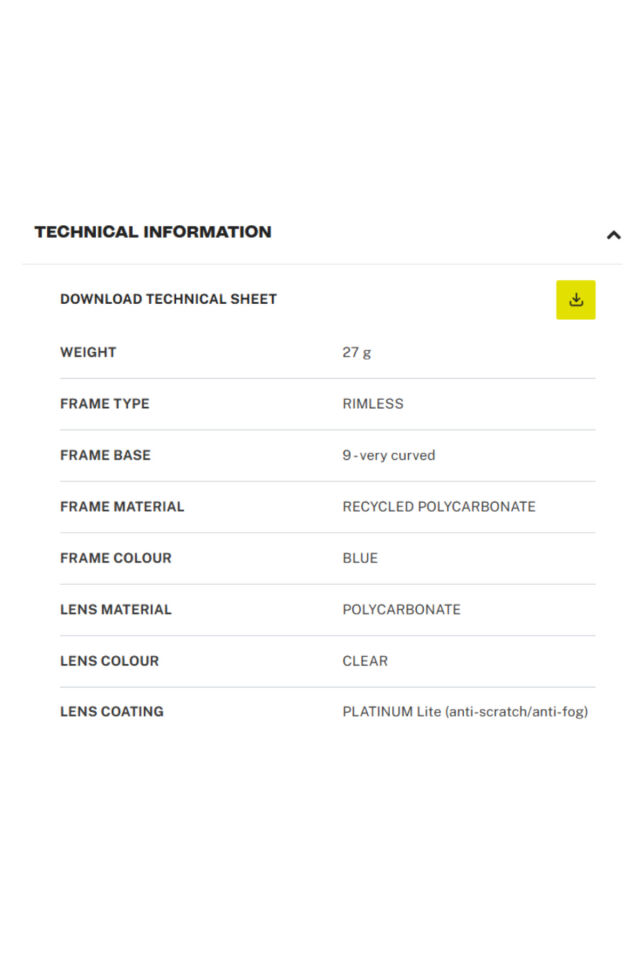The height and width of the screenshot is (960, 640).
Task: Click the CLEAR lens colour value
Action: pyautogui.click(x=365, y=661)
